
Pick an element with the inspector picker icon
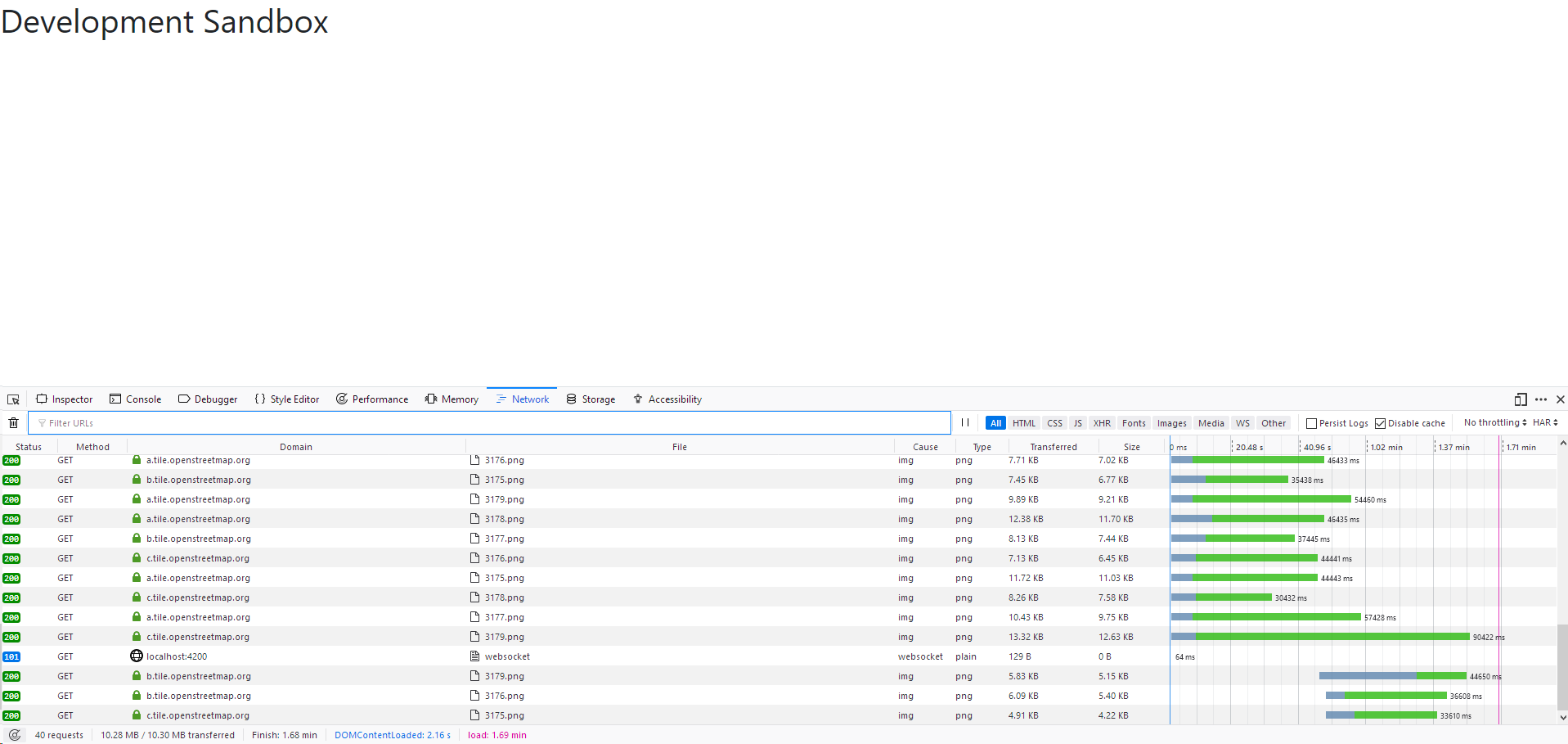point(13,399)
